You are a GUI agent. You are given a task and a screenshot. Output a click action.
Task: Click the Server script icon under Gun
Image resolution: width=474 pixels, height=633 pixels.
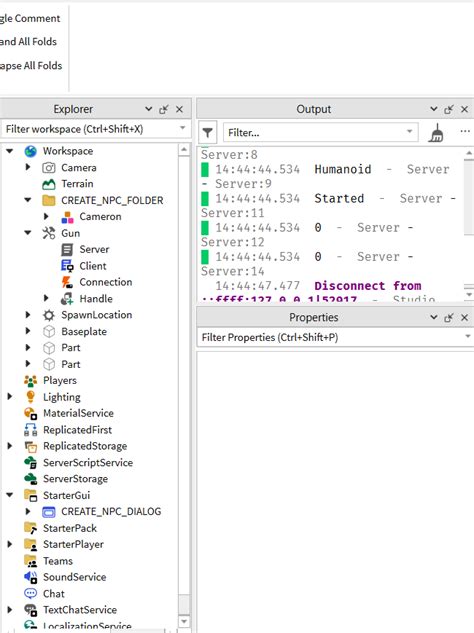pyautogui.click(x=67, y=249)
